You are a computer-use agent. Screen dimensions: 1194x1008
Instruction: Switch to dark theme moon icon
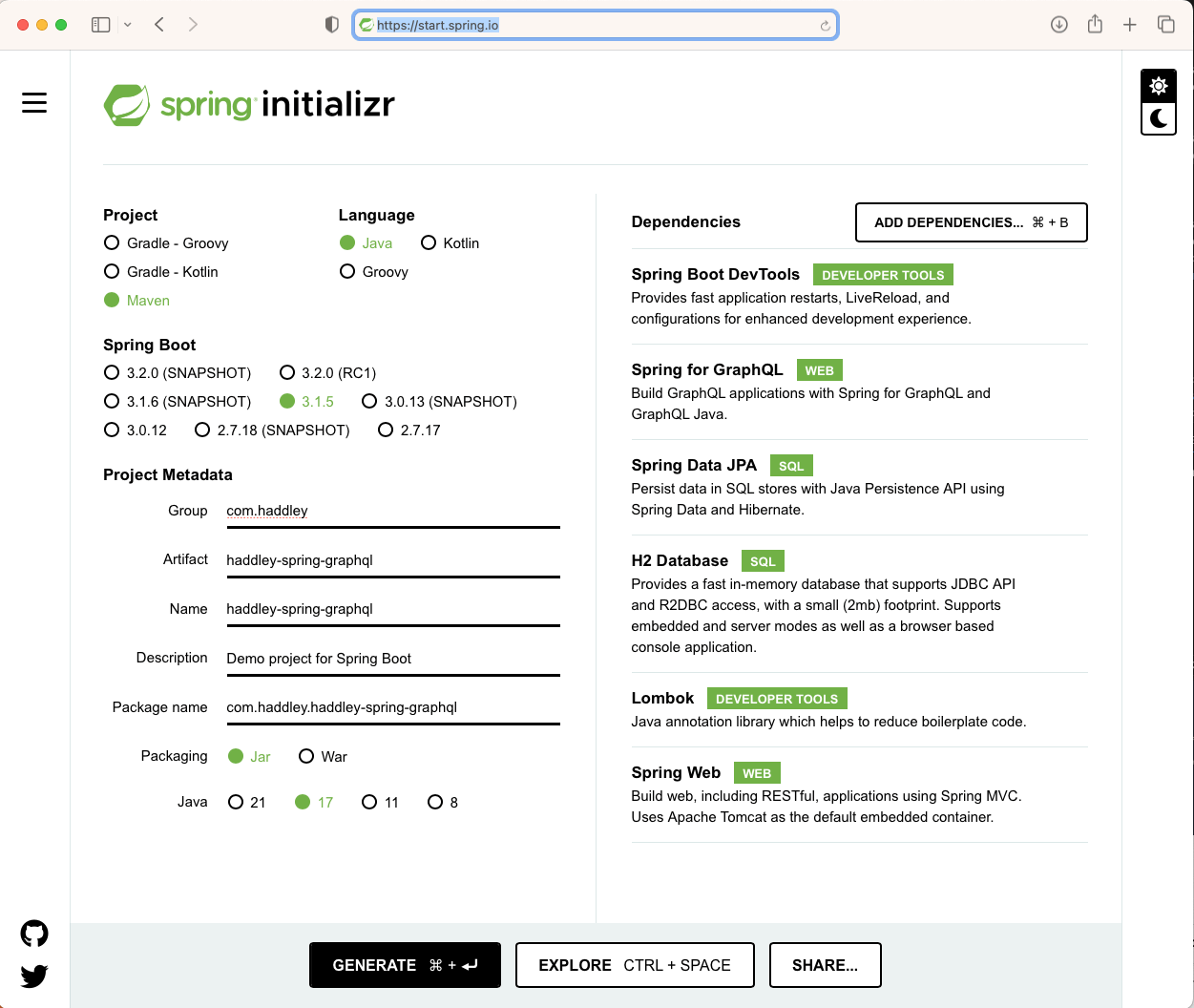pyautogui.click(x=1159, y=118)
